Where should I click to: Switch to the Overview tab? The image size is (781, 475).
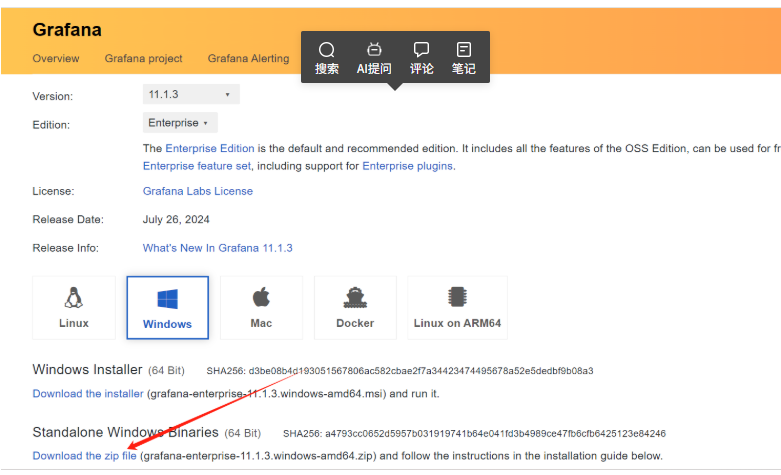point(56,58)
